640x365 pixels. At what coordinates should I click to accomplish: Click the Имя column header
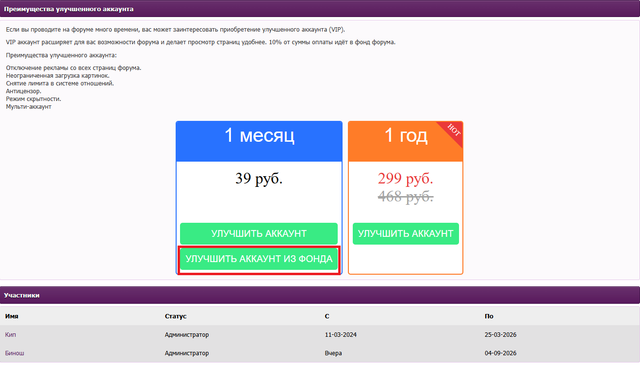coord(11,316)
